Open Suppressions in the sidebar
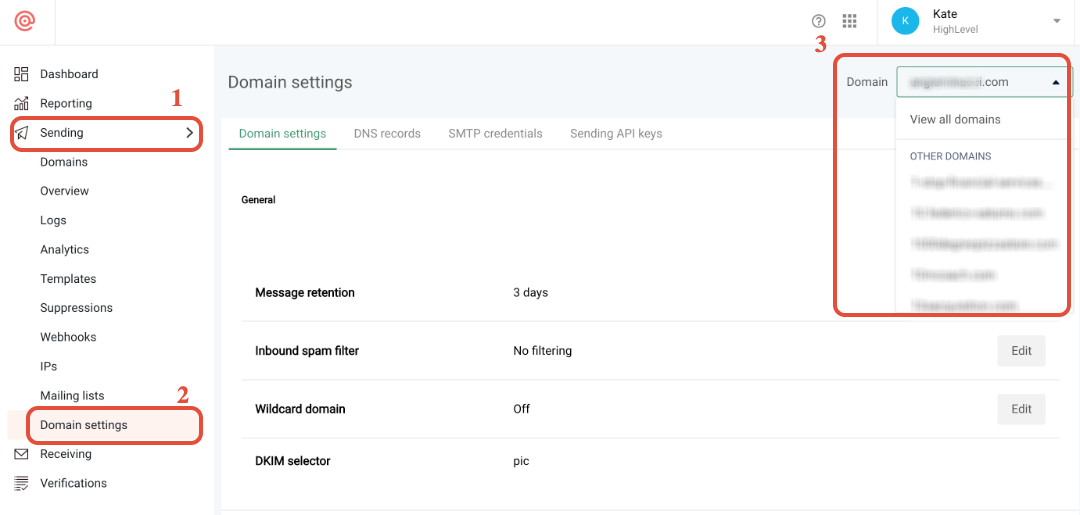This screenshot has width=1080, height=515. [76, 308]
